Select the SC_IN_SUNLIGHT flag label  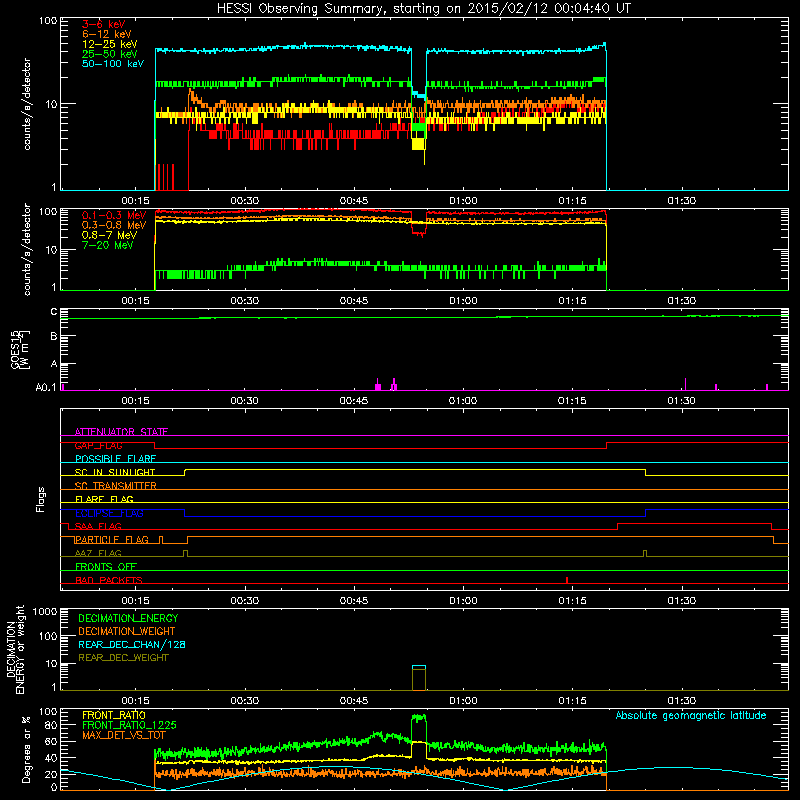tap(114, 472)
